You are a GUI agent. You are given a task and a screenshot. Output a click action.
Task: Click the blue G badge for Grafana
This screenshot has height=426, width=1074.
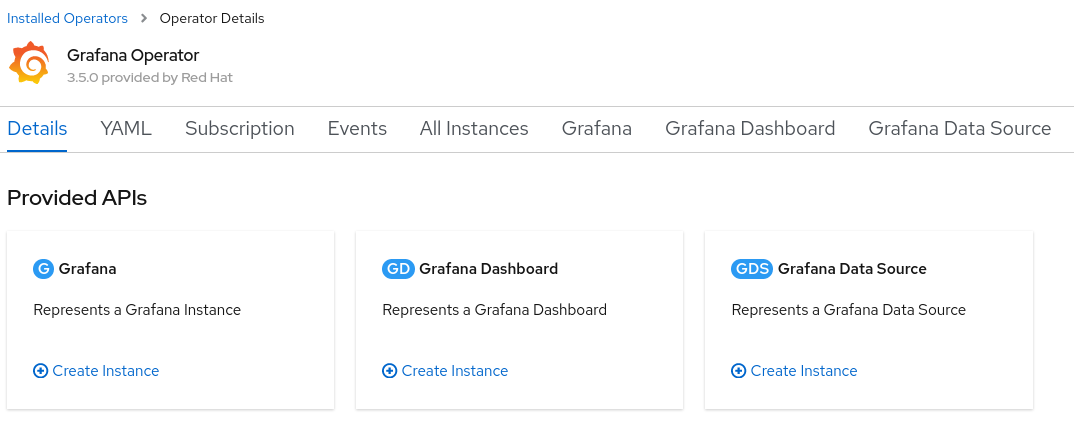[x=43, y=268]
